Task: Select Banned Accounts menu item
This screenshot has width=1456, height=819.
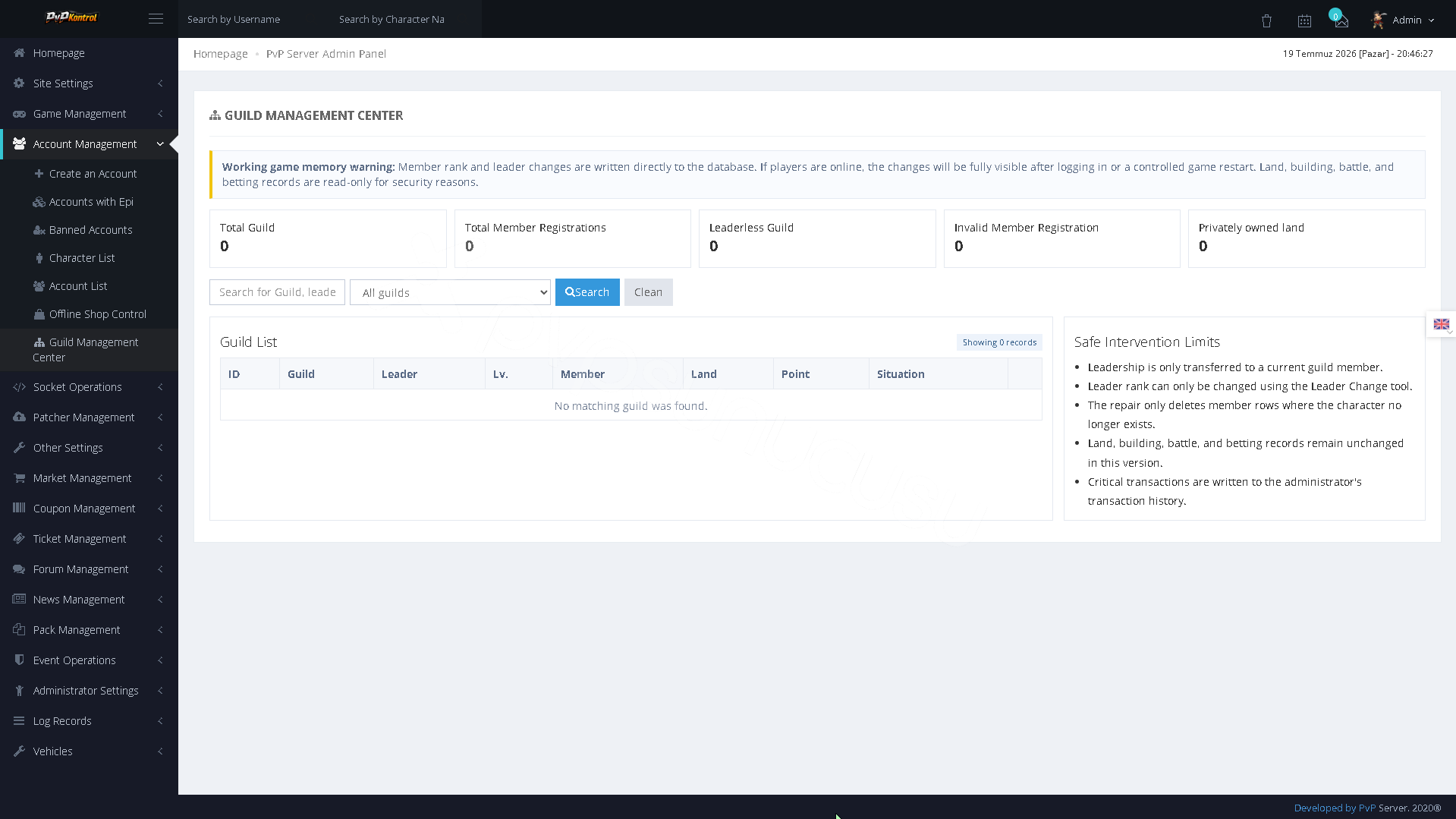Action: (x=90, y=230)
